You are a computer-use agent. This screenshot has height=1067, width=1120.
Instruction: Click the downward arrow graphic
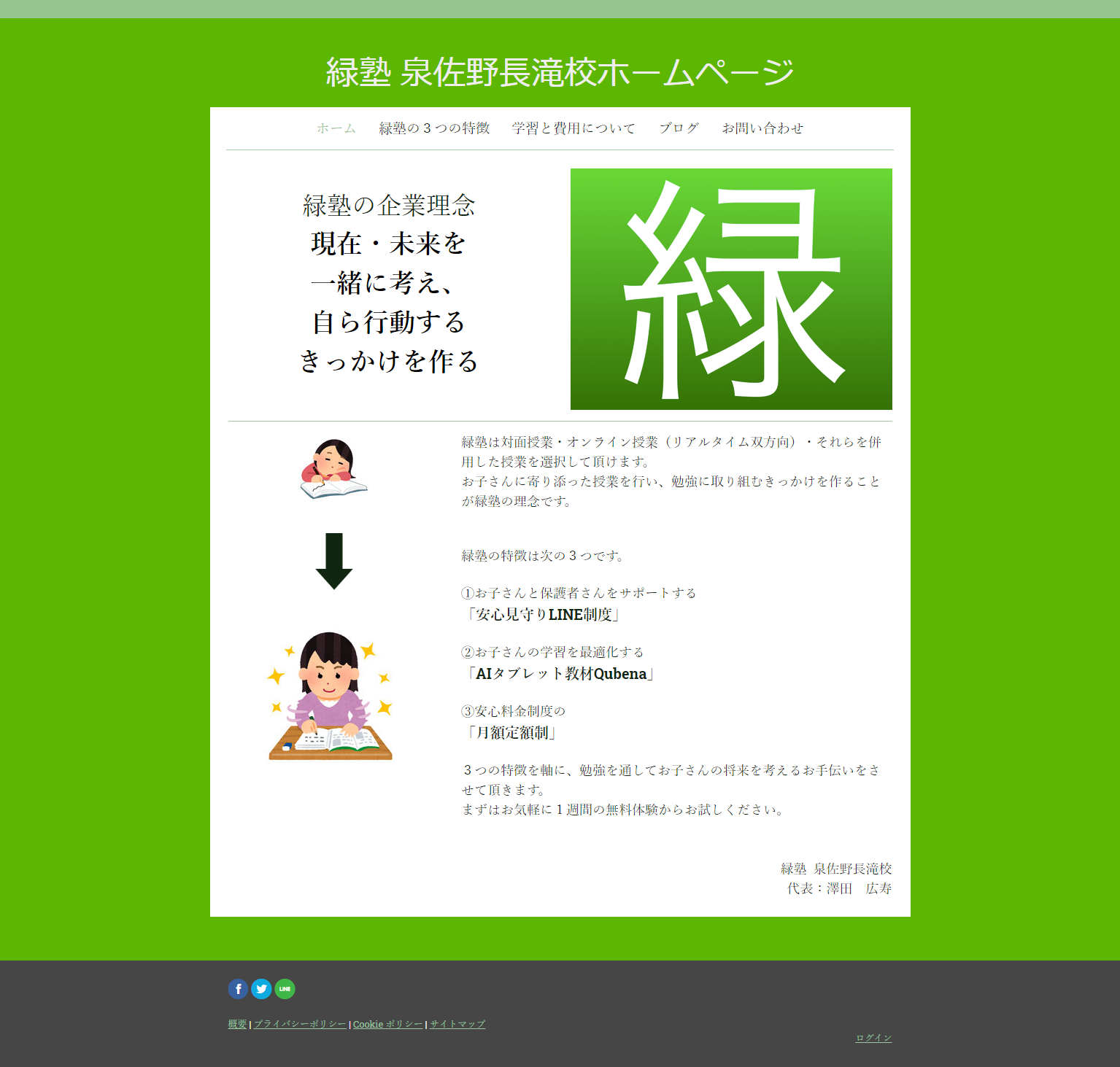[336, 562]
